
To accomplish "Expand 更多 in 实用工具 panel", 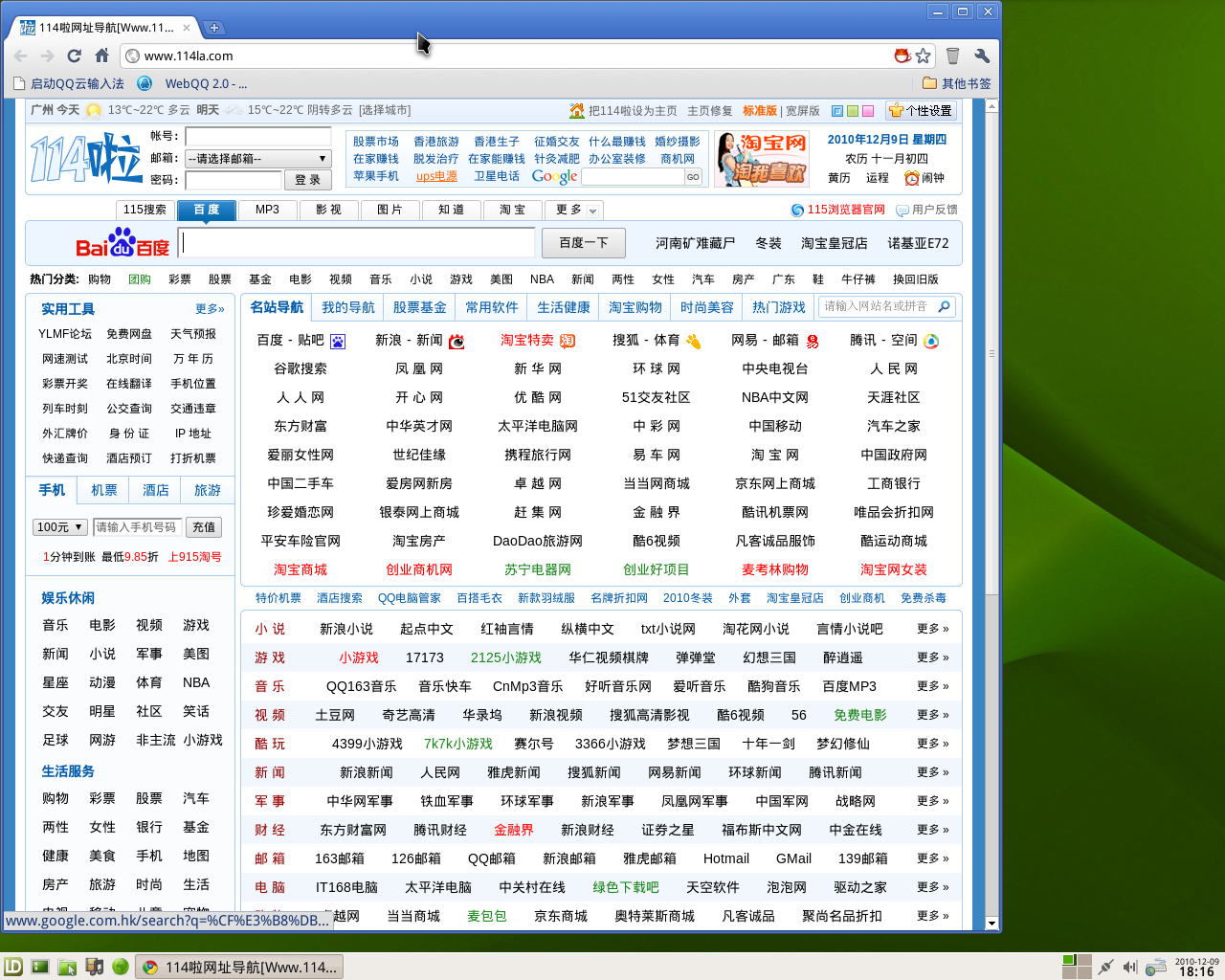I will pos(210,309).
